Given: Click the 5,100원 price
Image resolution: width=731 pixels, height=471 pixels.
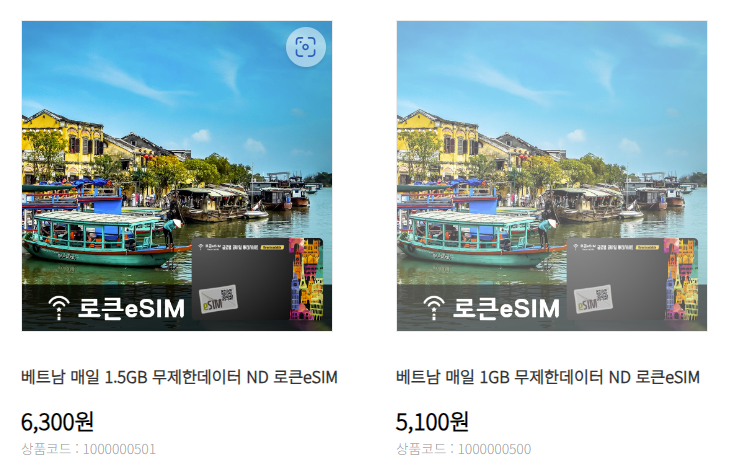Looking at the screenshot, I should click(432, 422).
